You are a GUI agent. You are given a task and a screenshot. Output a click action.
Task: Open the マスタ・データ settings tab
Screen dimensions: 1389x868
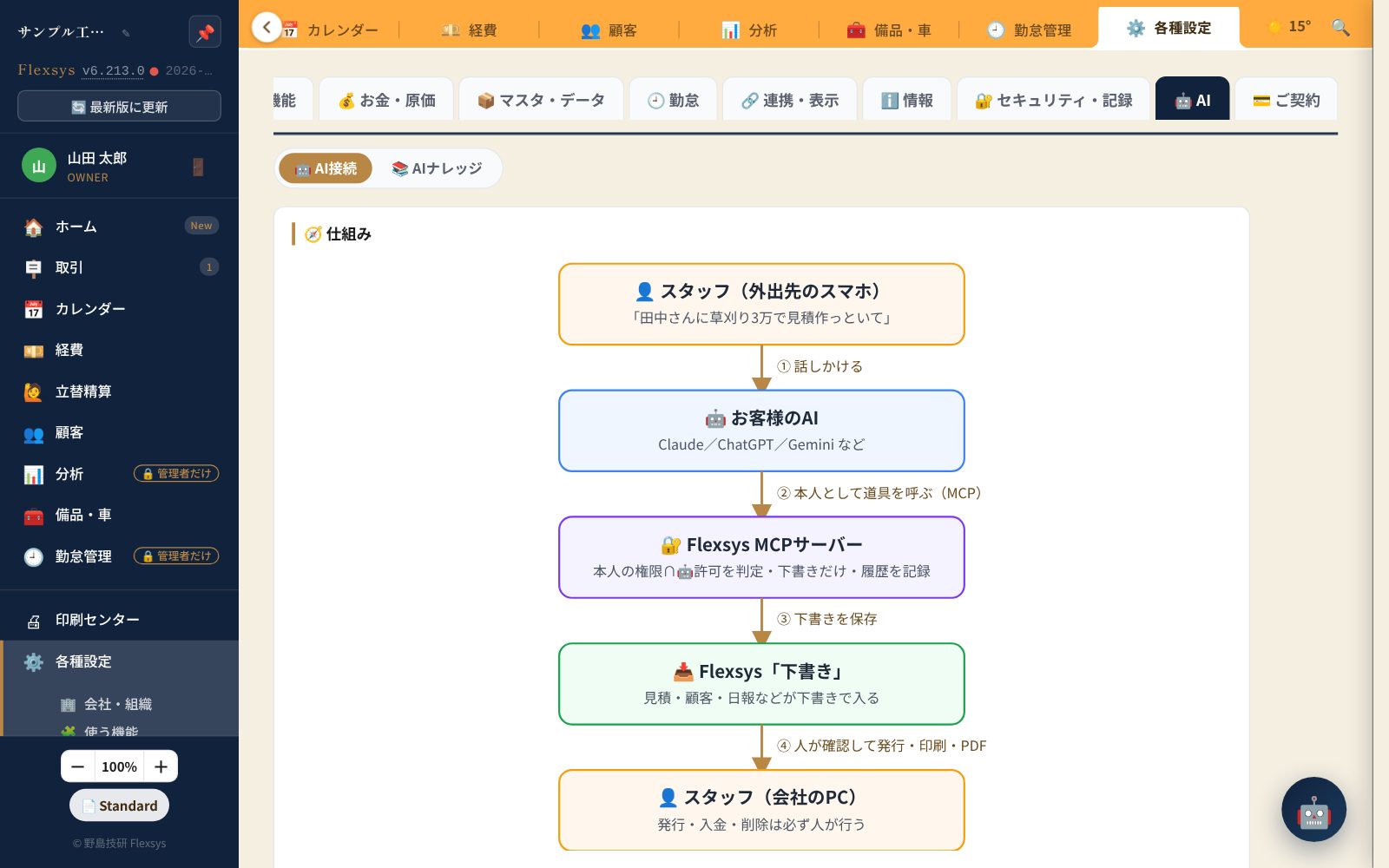[x=541, y=100]
